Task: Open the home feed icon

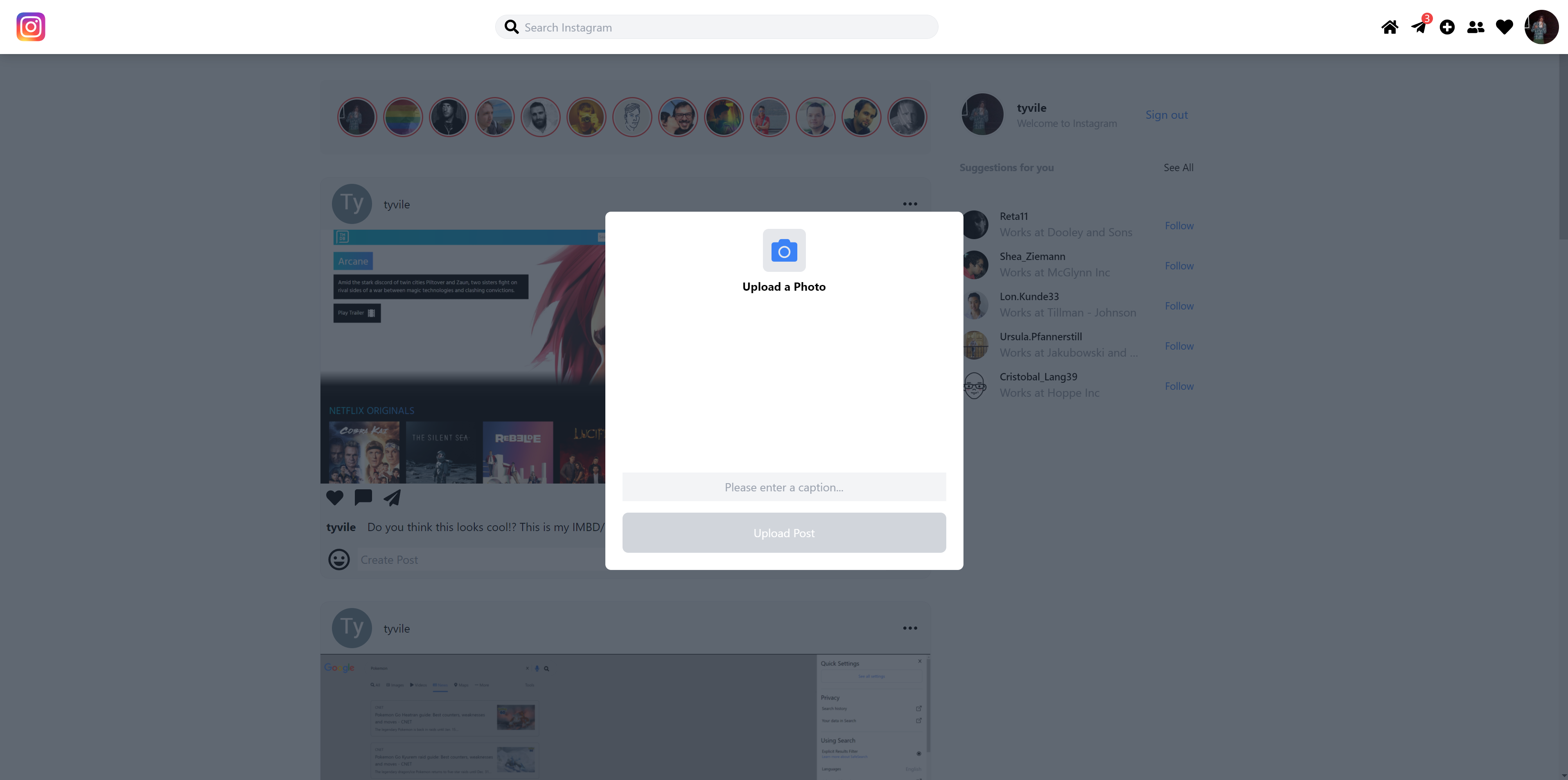Action: tap(1390, 27)
